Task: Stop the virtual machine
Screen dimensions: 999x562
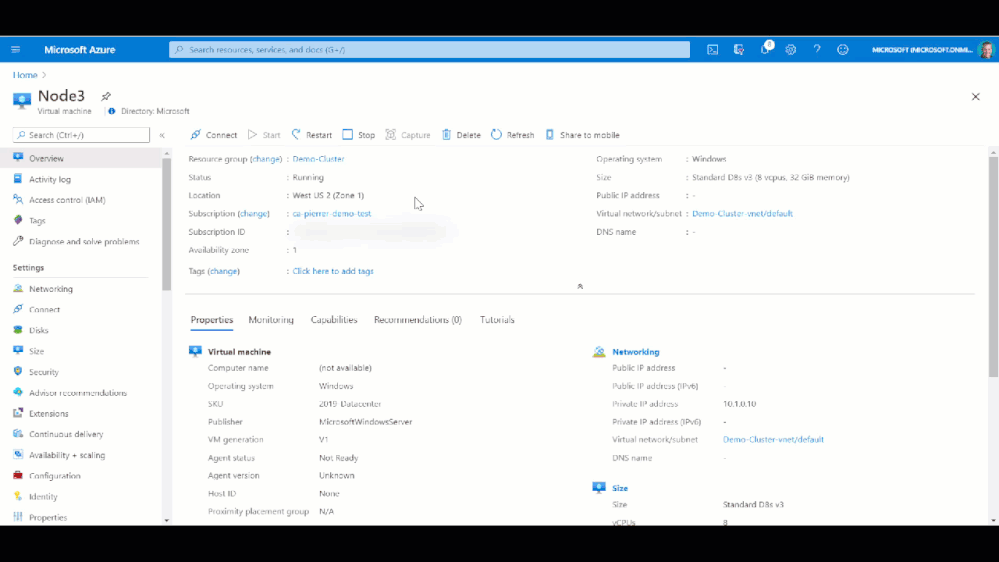Action: (x=359, y=134)
